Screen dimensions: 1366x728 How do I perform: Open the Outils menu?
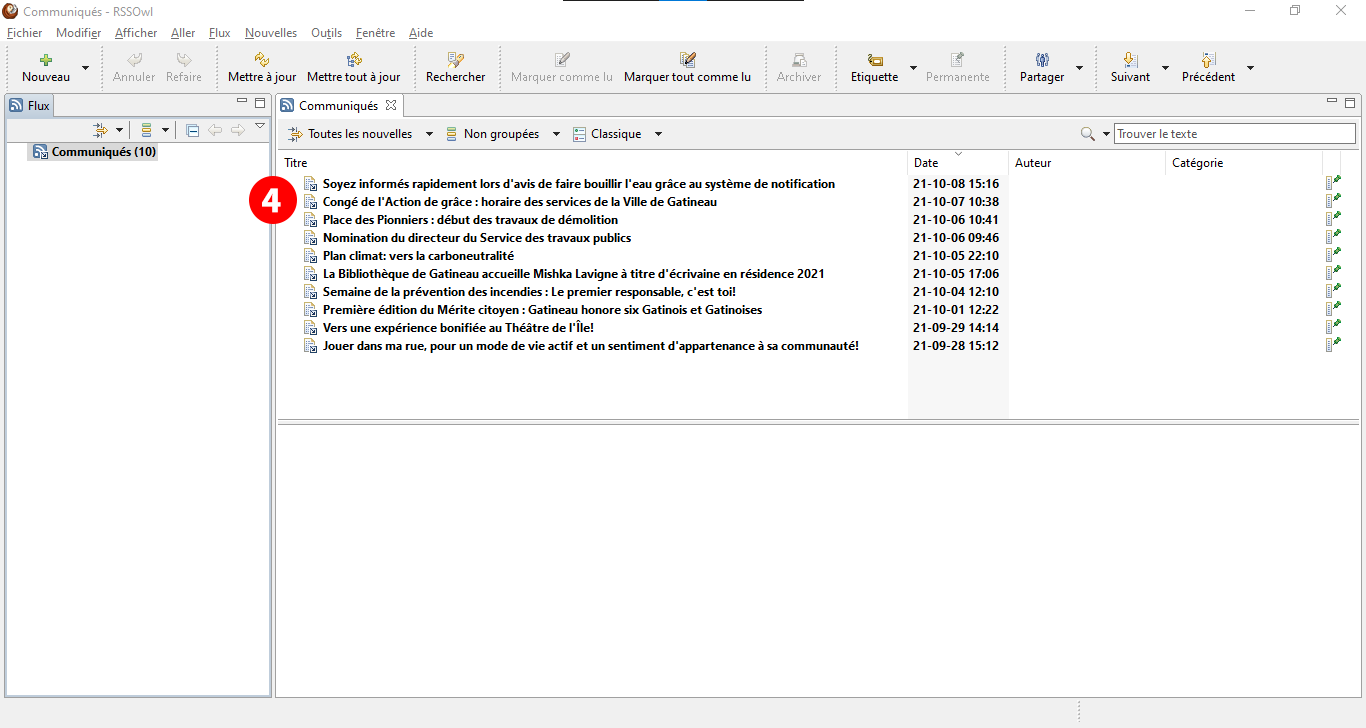[326, 33]
